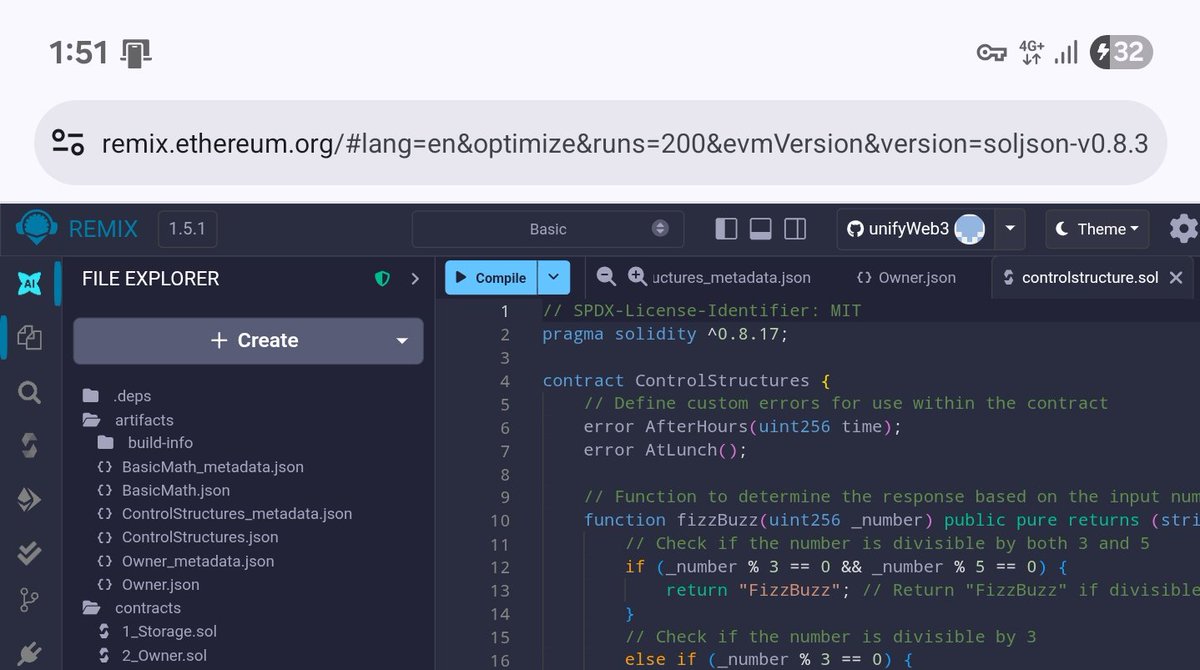1200x670 pixels.
Task: Open the Compile options dropdown arrow
Action: (554, 278)
